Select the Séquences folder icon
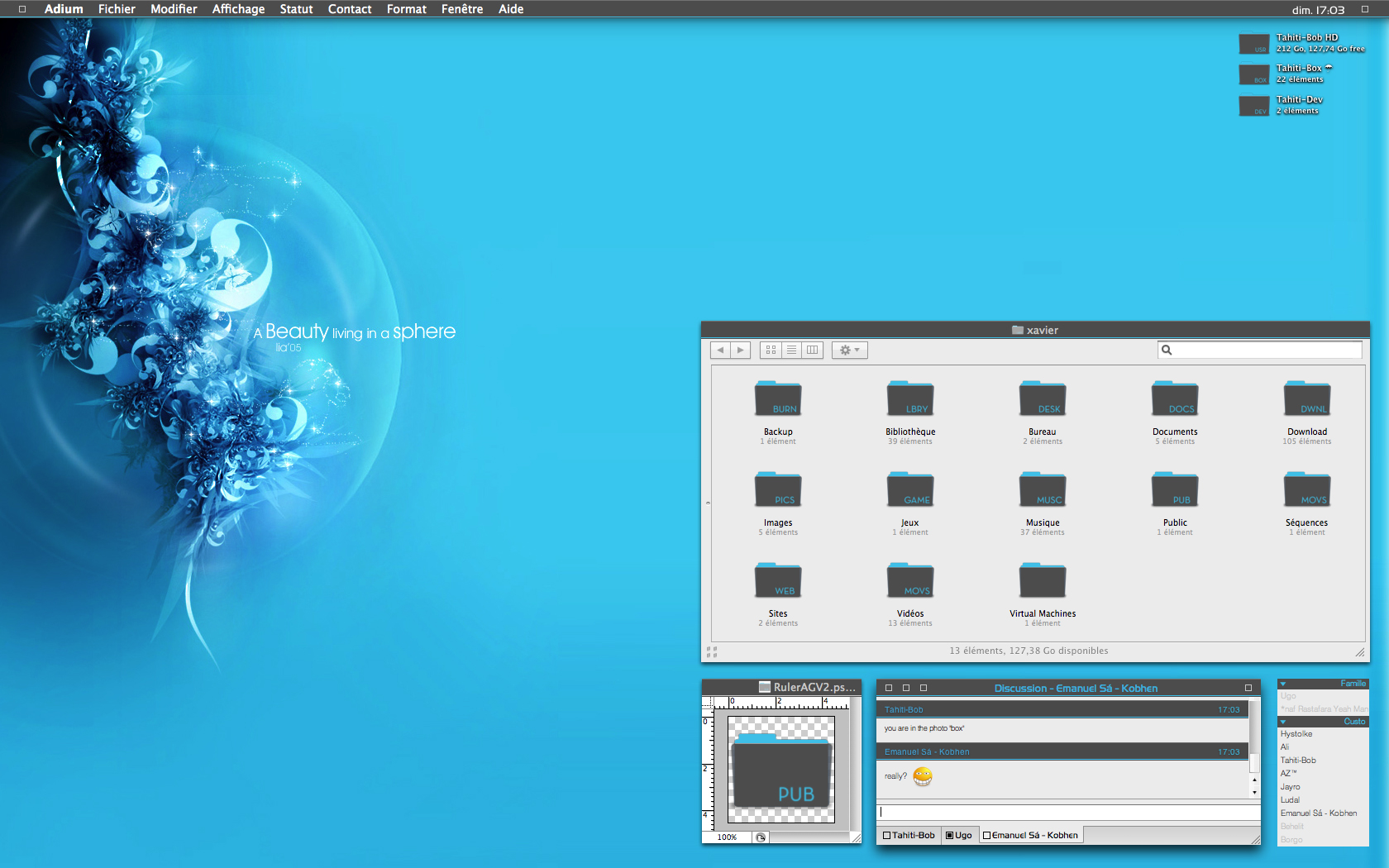1389x868 pixels. (x=1307, y=489)
